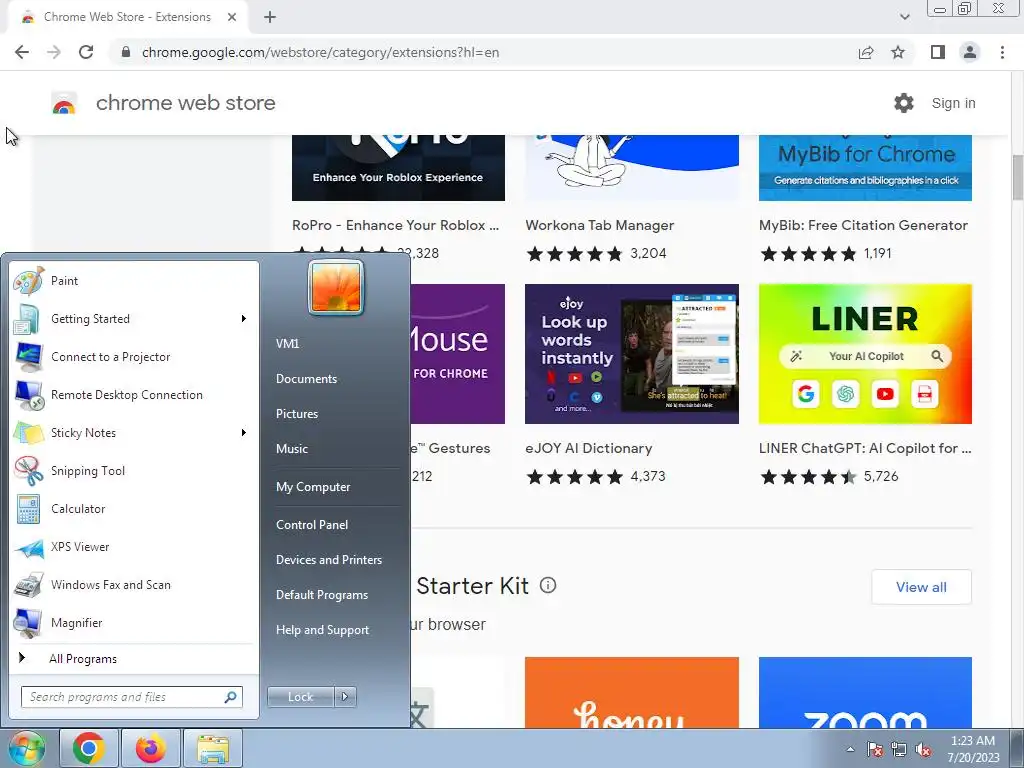
Task: Open Chrome three-dot menu
Action: [1002, 52]
